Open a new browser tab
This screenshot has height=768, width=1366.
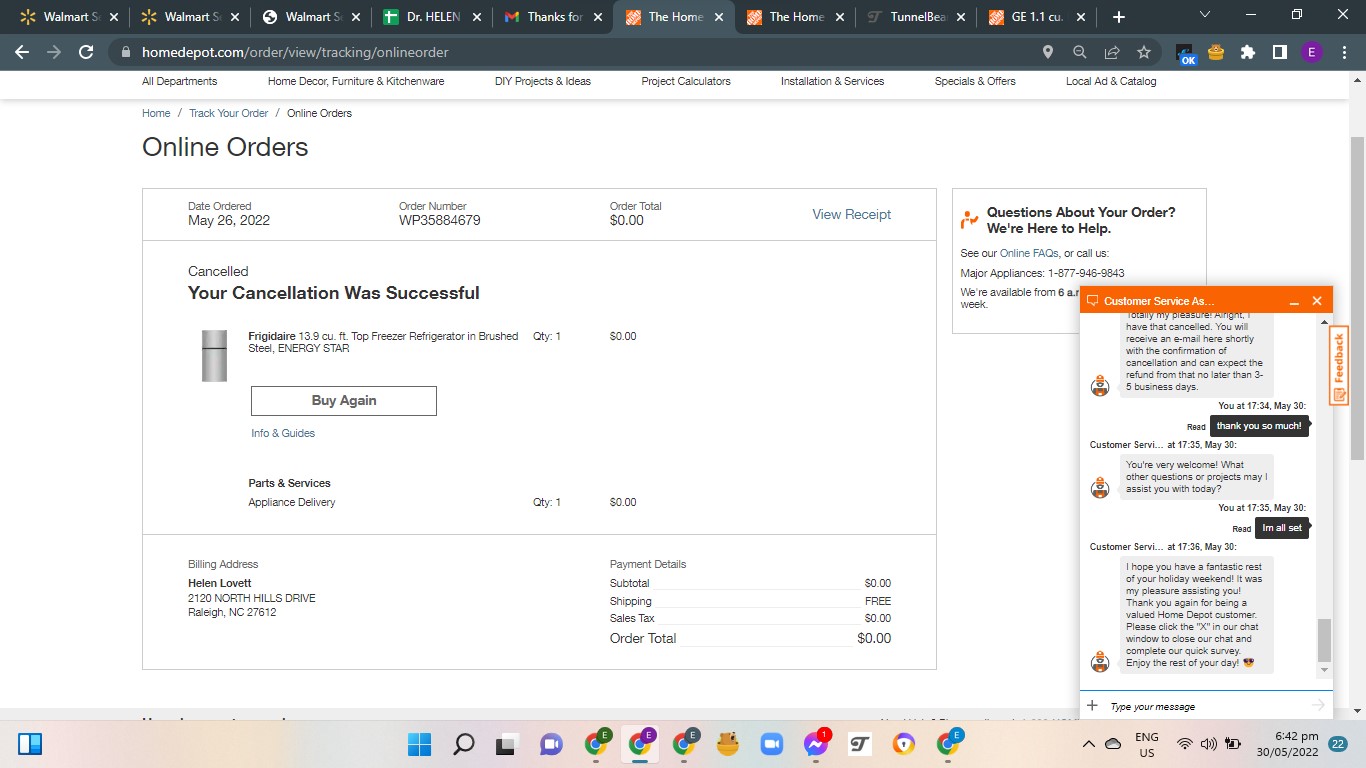(x=1119, y=17)
